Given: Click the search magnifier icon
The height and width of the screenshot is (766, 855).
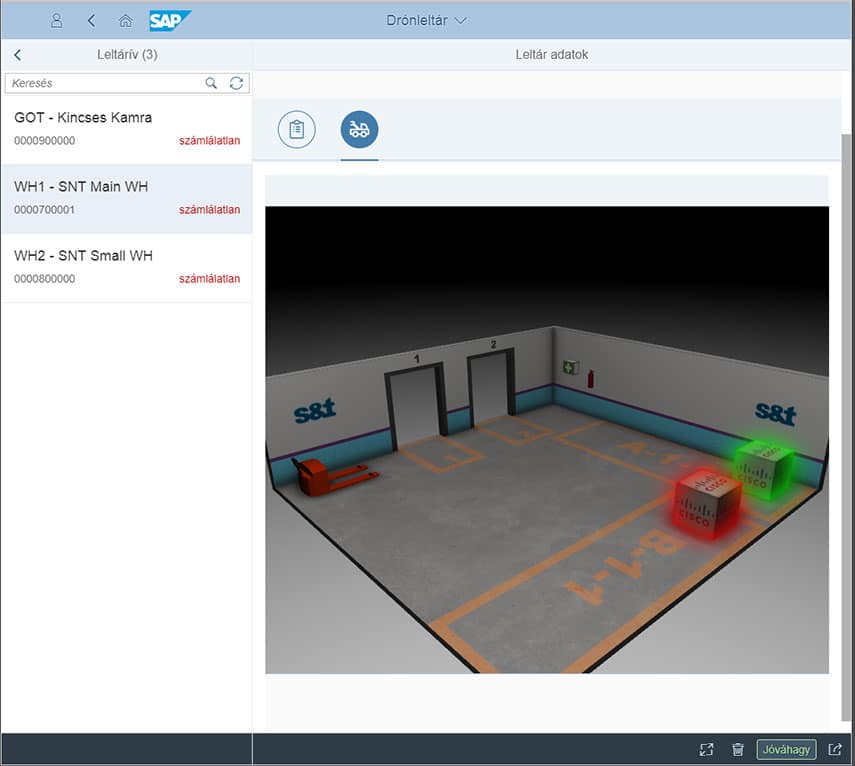Looking at the screenshot, I should coord(211,83).
